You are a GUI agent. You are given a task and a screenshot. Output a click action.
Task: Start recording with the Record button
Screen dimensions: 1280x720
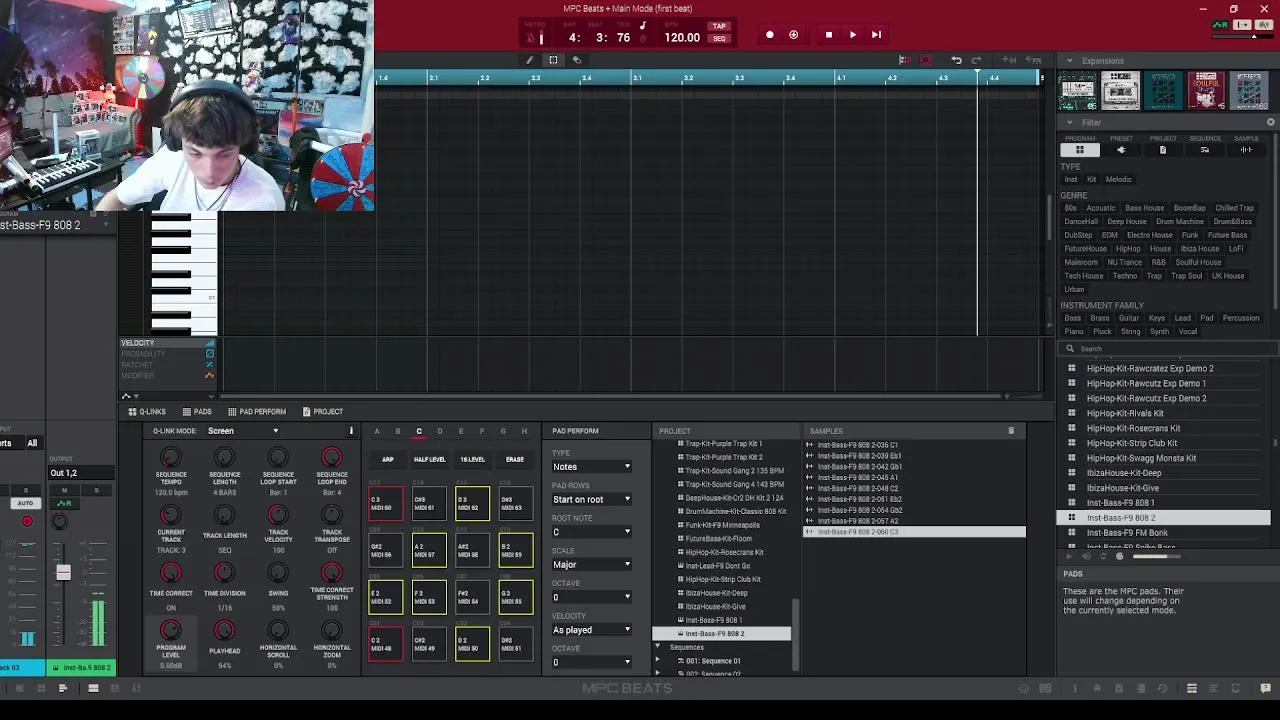(x=769, y=35)
